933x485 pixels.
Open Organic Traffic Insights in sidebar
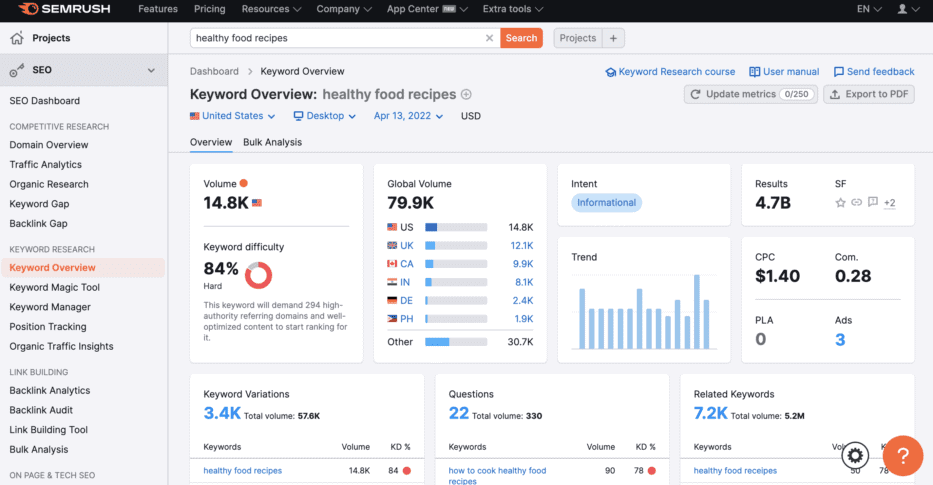coord(61,346)
